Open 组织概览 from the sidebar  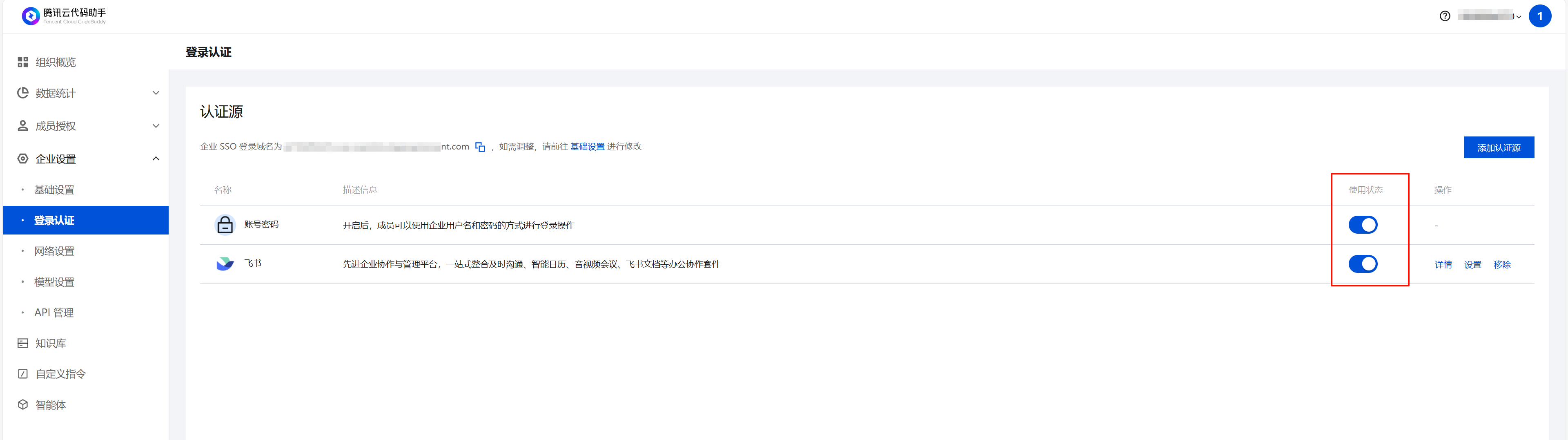coord(56,62)
